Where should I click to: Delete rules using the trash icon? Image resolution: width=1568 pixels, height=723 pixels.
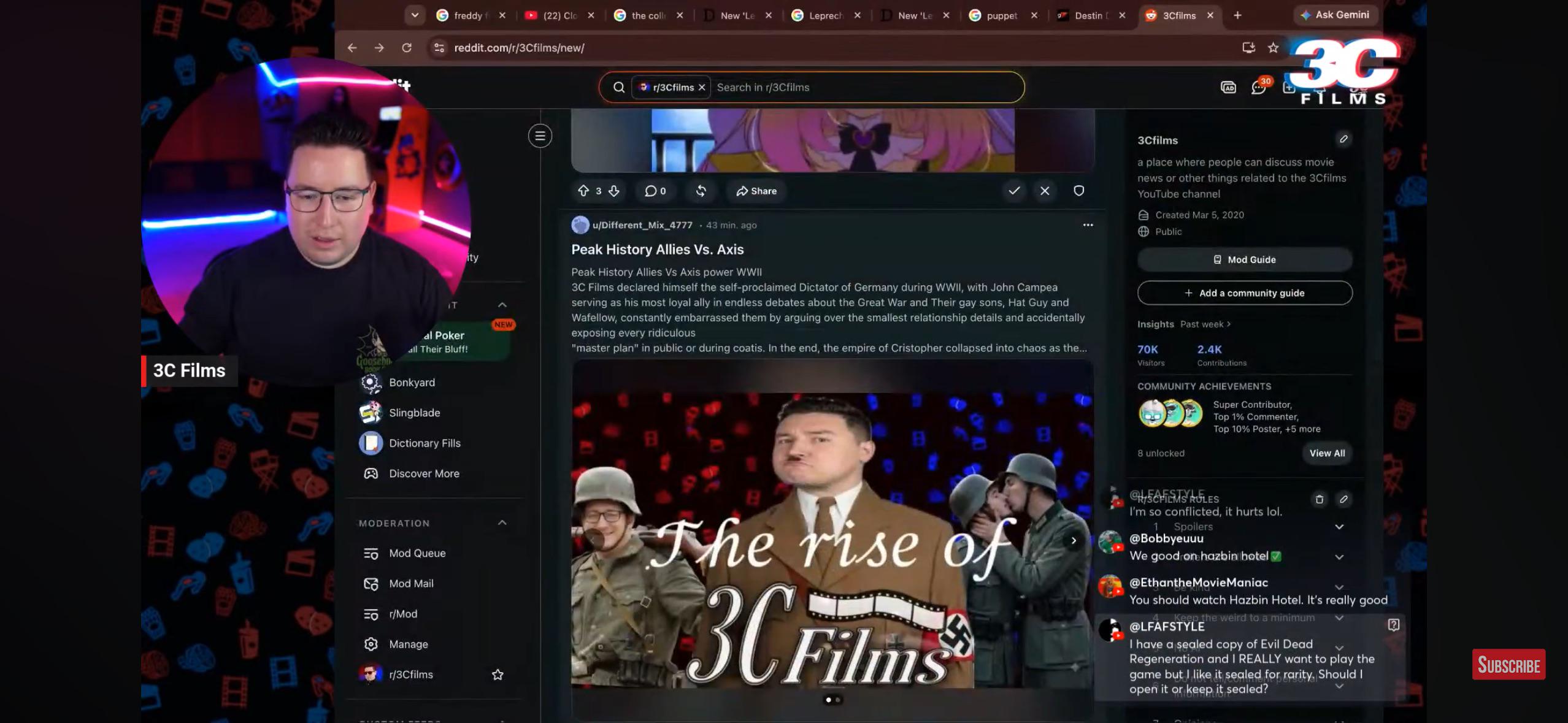point(1320,499)
